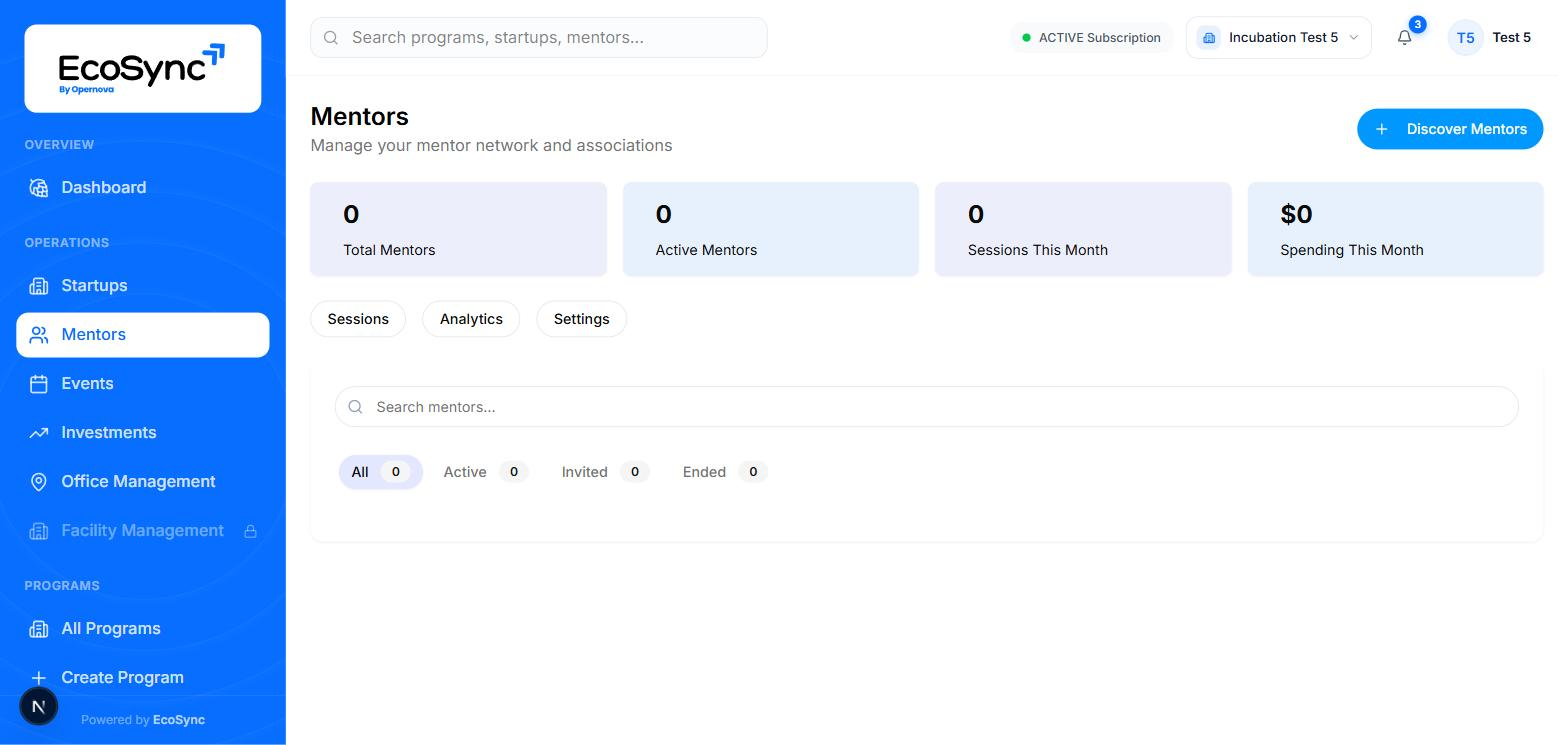Viewport: 1558px width, 745px height.
Task: Click the Incubation Test 5 building icon
Action: (1209, 38)
